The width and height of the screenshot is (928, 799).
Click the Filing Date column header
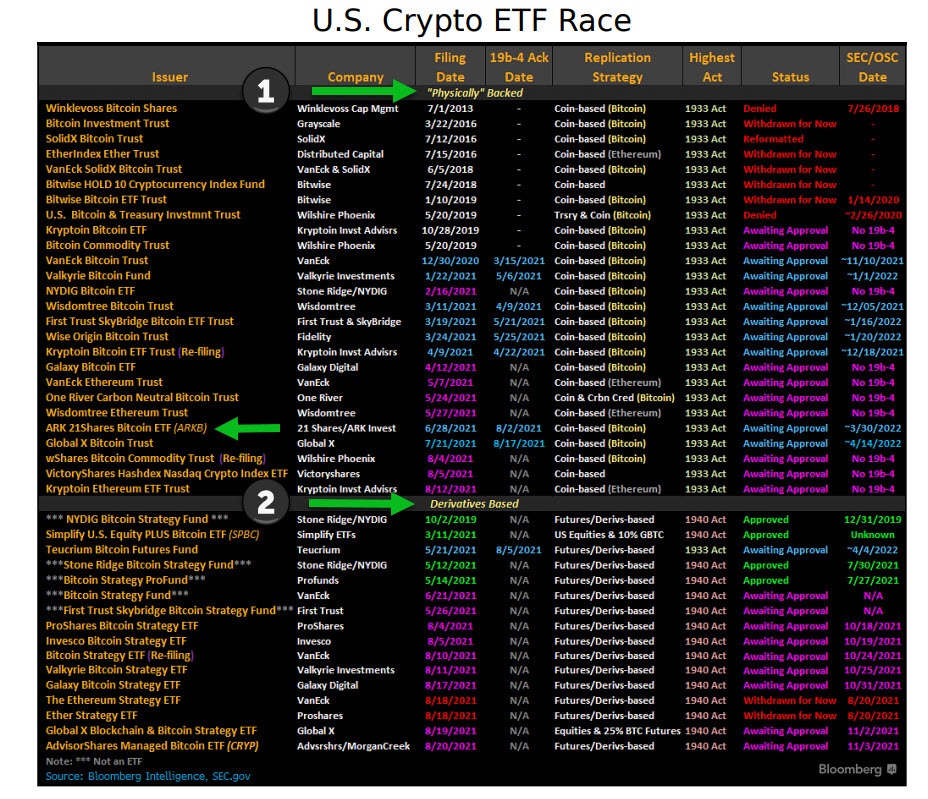pyautogui.click(x=449, y=67)
